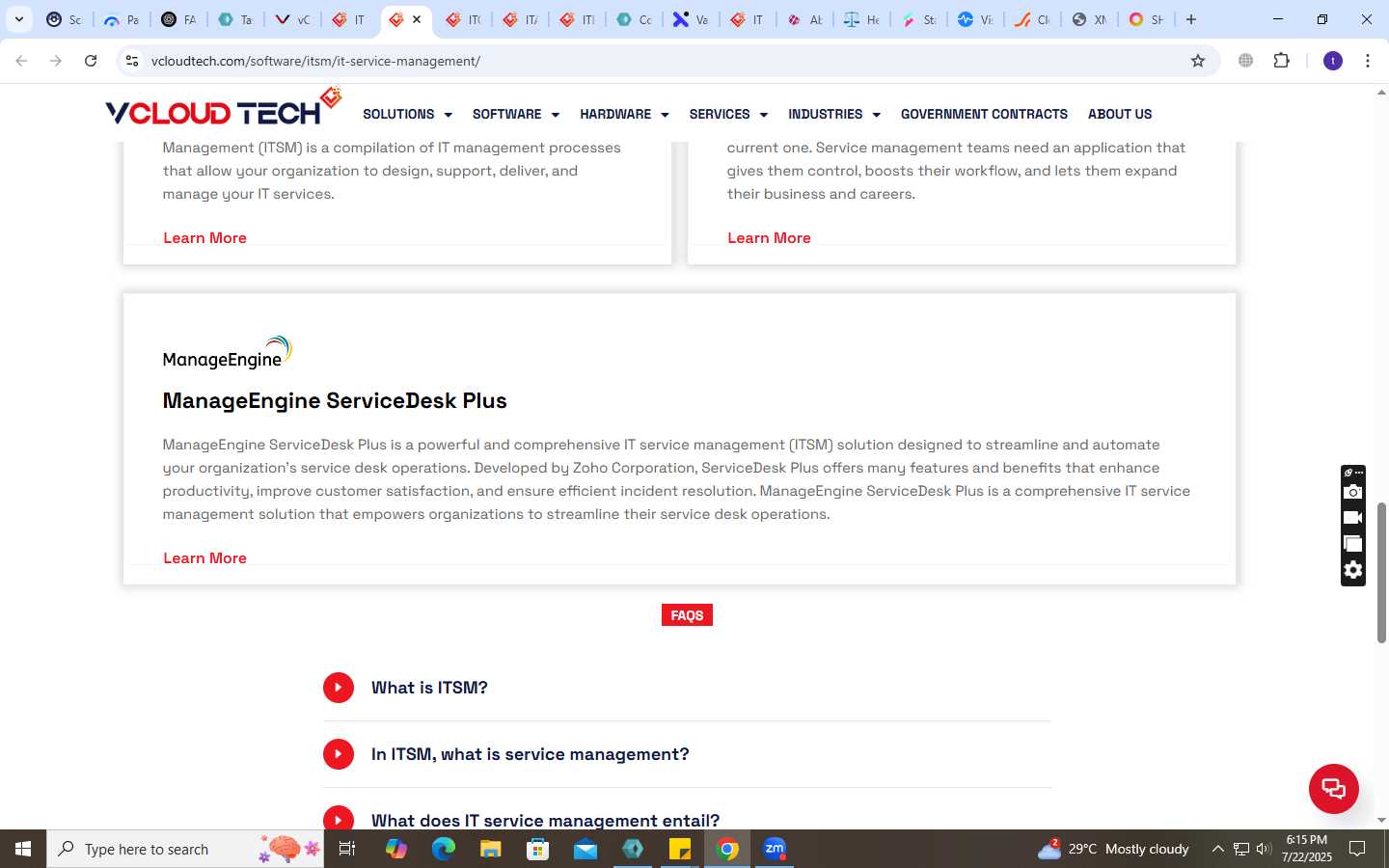Open Sticky Notes yellow taskbar icon
Image resolution: width=1389 pixels, height=868 pixels.
(679, 849)
